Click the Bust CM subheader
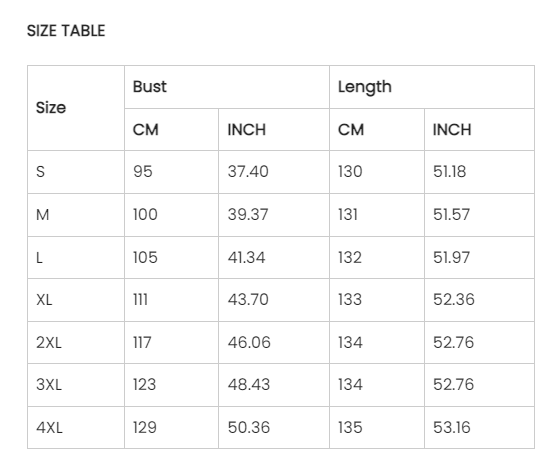 click(171, 130)
